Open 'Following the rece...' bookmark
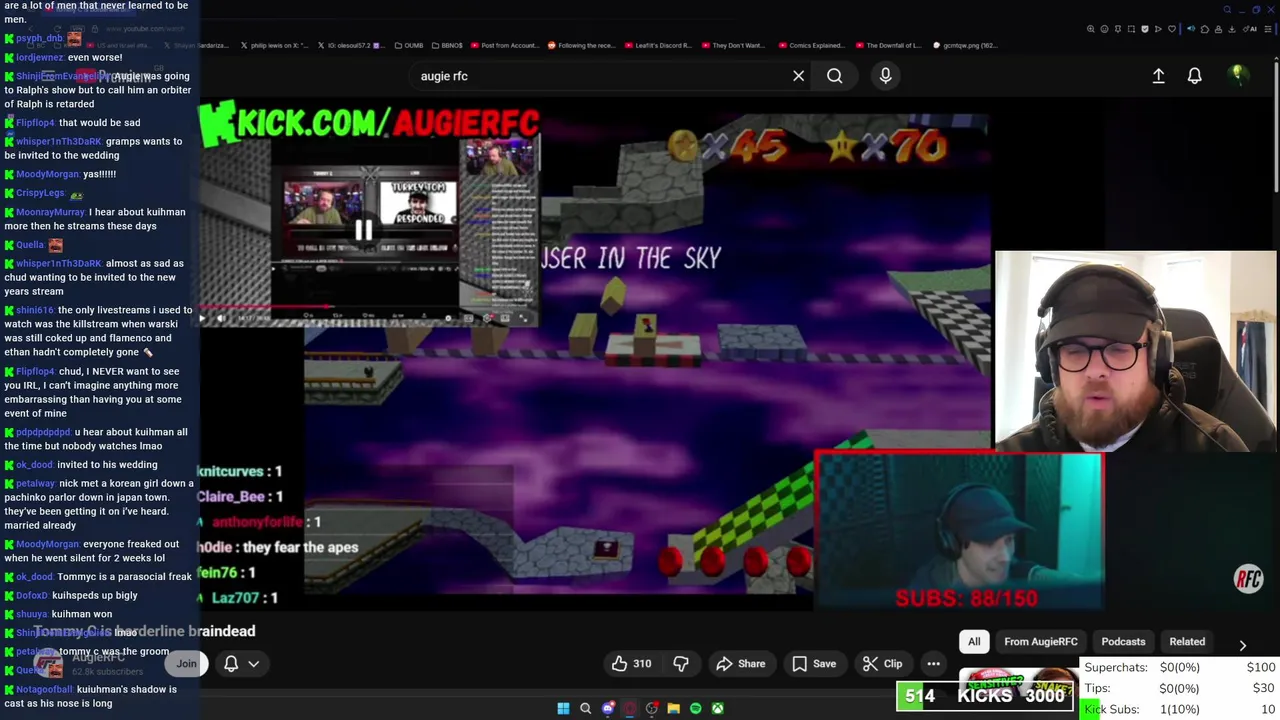 [581, 45]
